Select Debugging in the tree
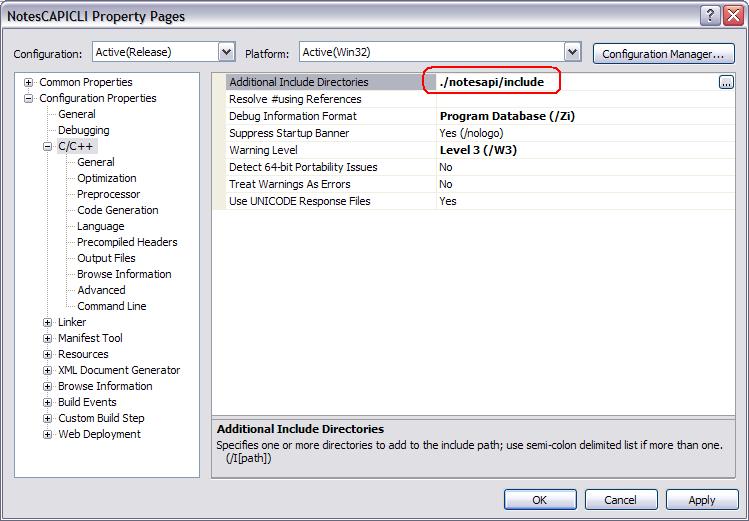 pyautogui.click(x=84, y=130)
